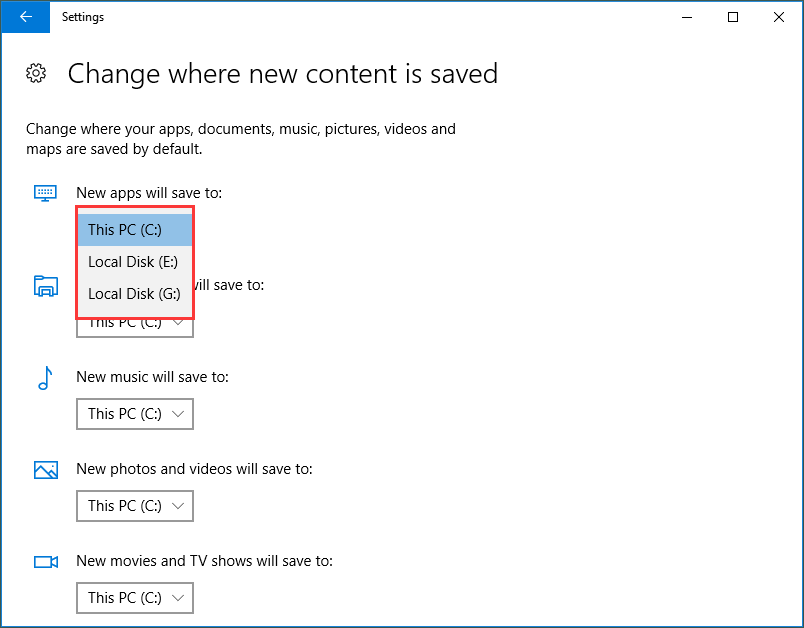Open the new photos and videos dropdown

[x=135, y=506]
